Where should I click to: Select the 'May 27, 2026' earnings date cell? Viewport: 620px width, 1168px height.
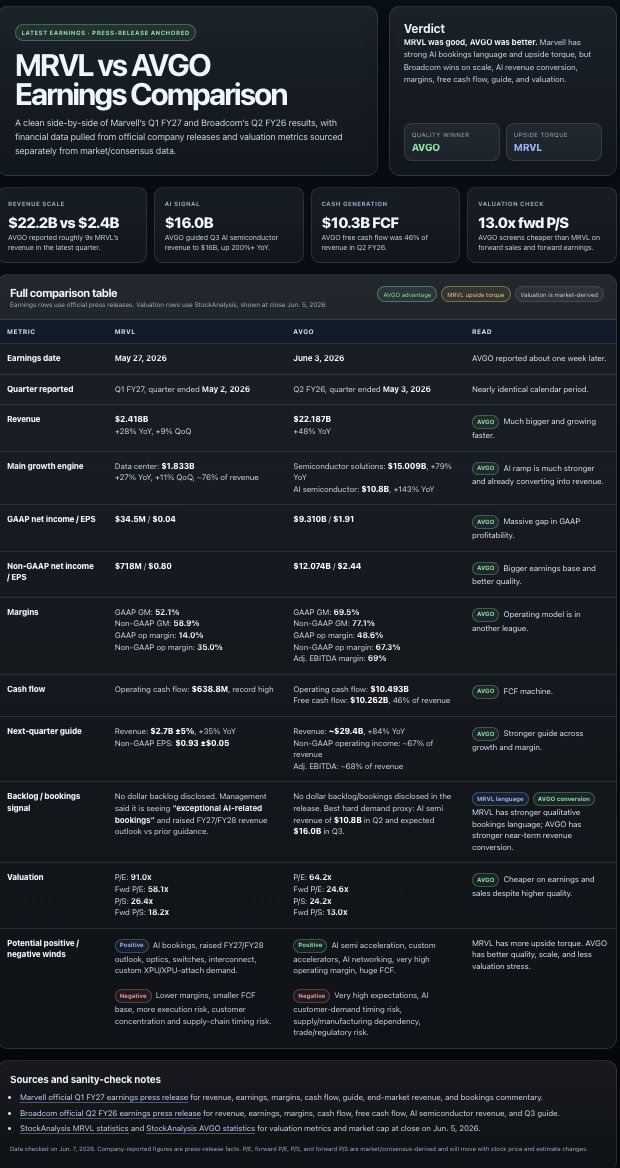(x=141, y=358)
